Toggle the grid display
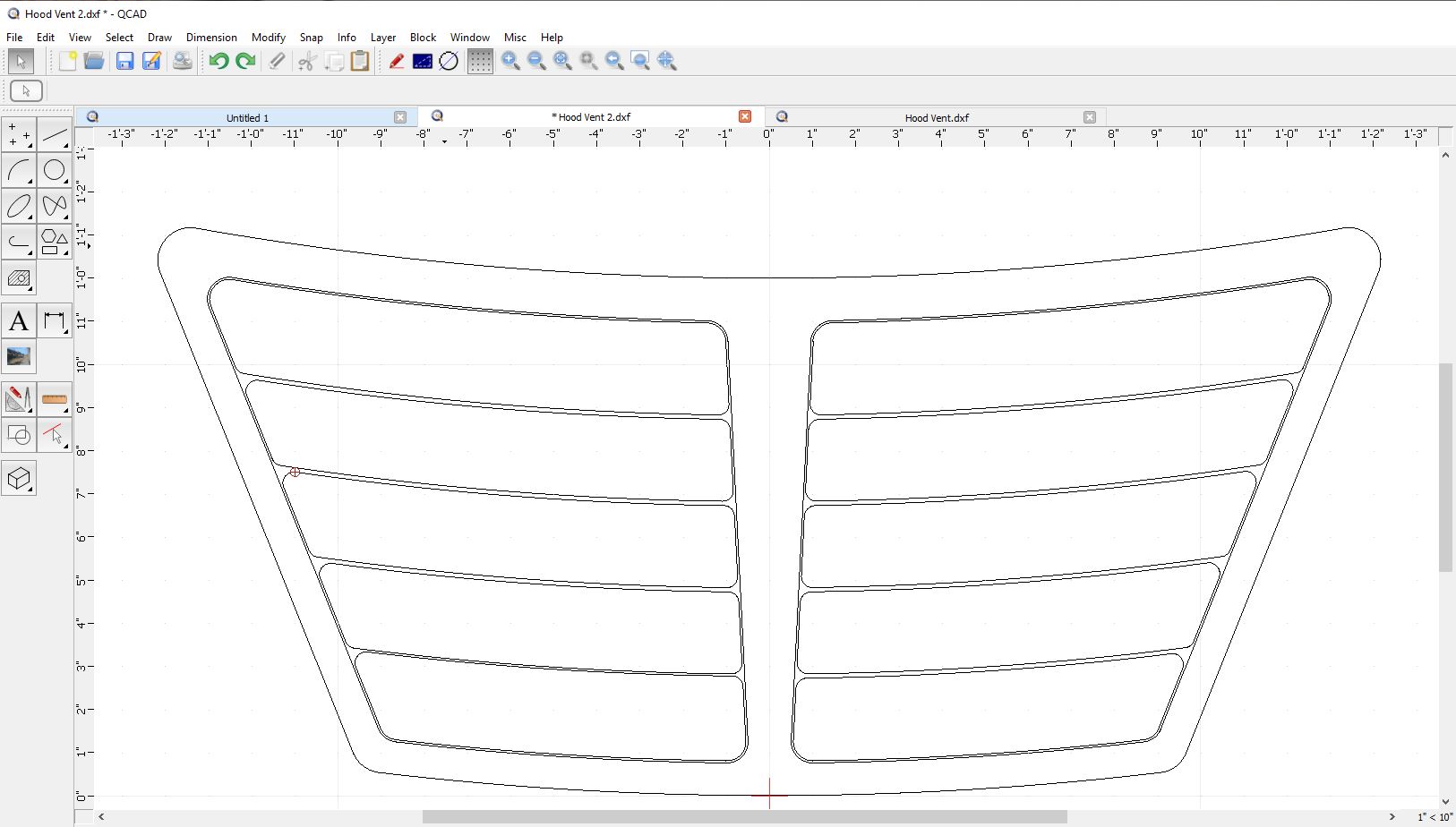Image resolution: width=1456 pixels, height=827 pixels. tap(480, 61)
